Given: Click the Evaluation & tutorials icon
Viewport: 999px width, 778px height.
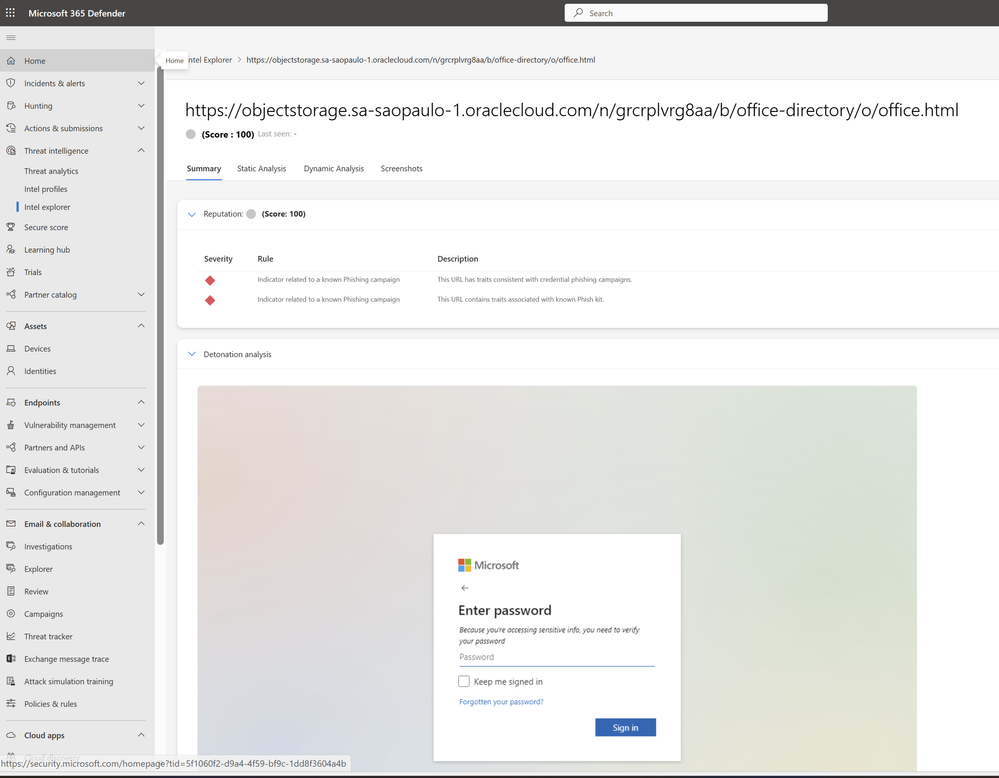Looking at the screenshot, I should pyautogui.click(x=11, y=470).
